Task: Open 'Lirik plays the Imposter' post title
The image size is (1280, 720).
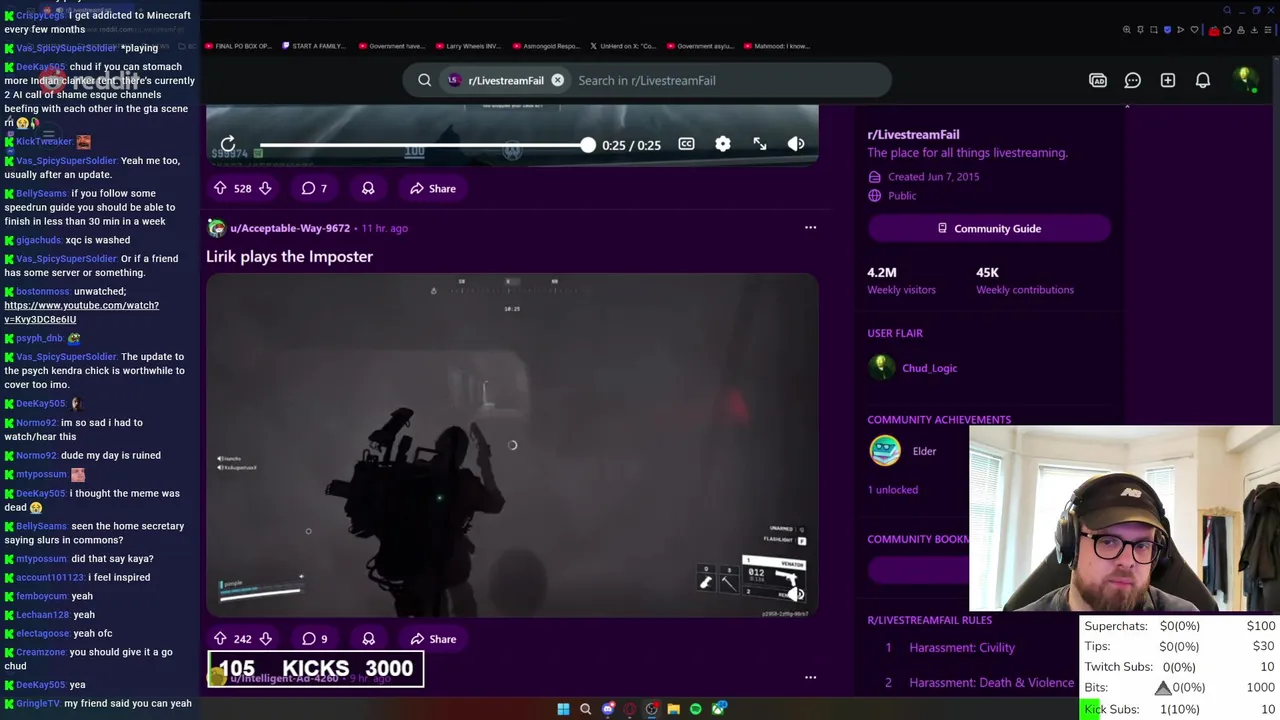Action: point(289,256)
